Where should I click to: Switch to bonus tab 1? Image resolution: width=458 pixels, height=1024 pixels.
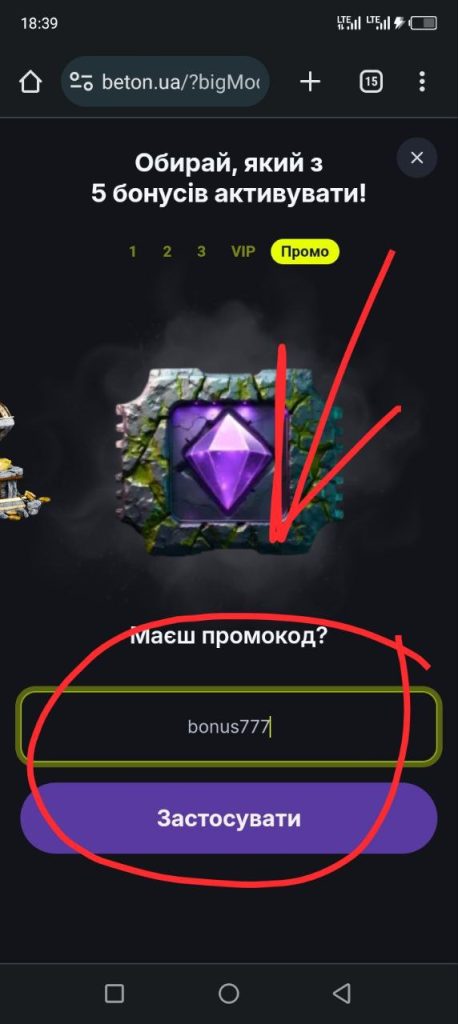(133, 251)
